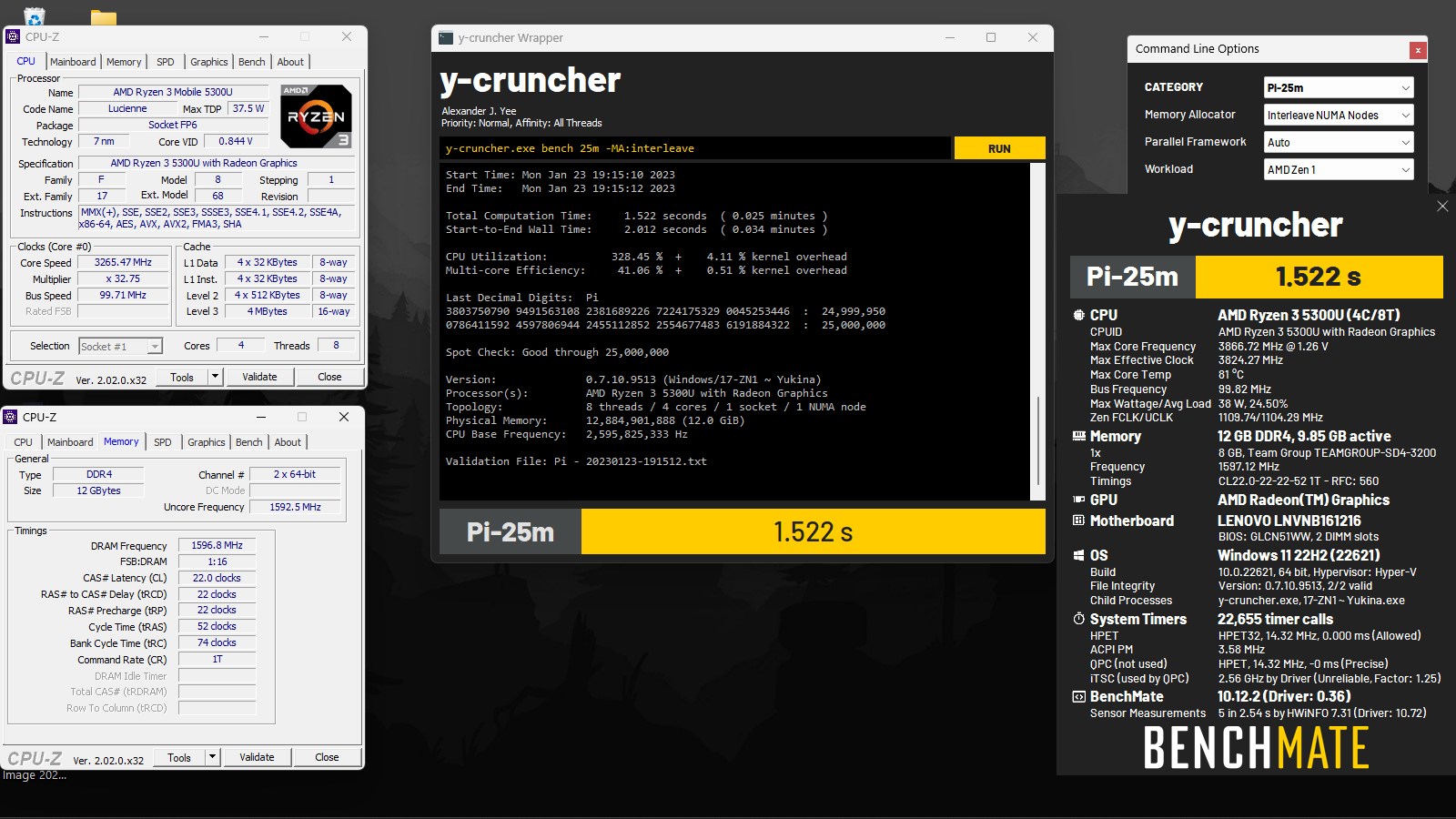Screen dimensions: 1456x819
Task: Click the y-cruncher Wrapper title bar icon
Action: tap(446, 37)
